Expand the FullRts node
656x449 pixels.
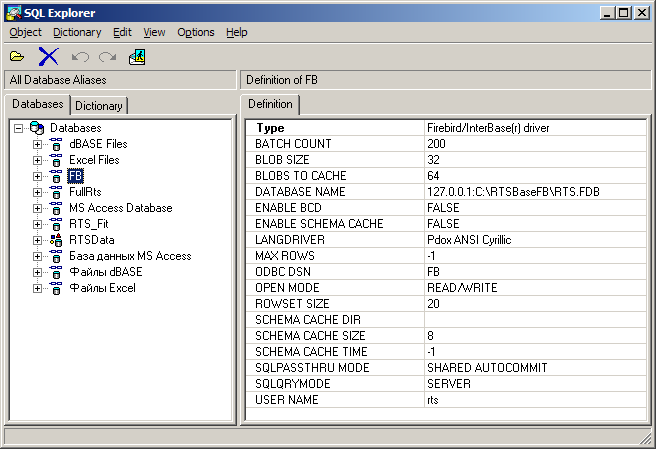click(37, 192)
